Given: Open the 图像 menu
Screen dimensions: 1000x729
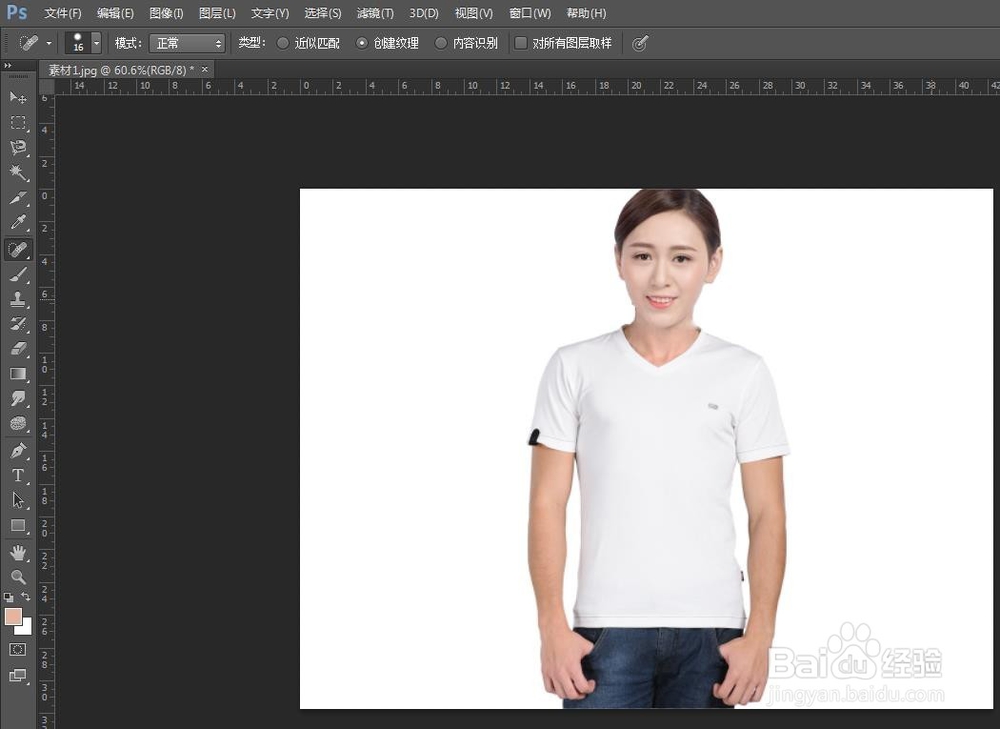Looking at the screenshot, I should (166, 13).
